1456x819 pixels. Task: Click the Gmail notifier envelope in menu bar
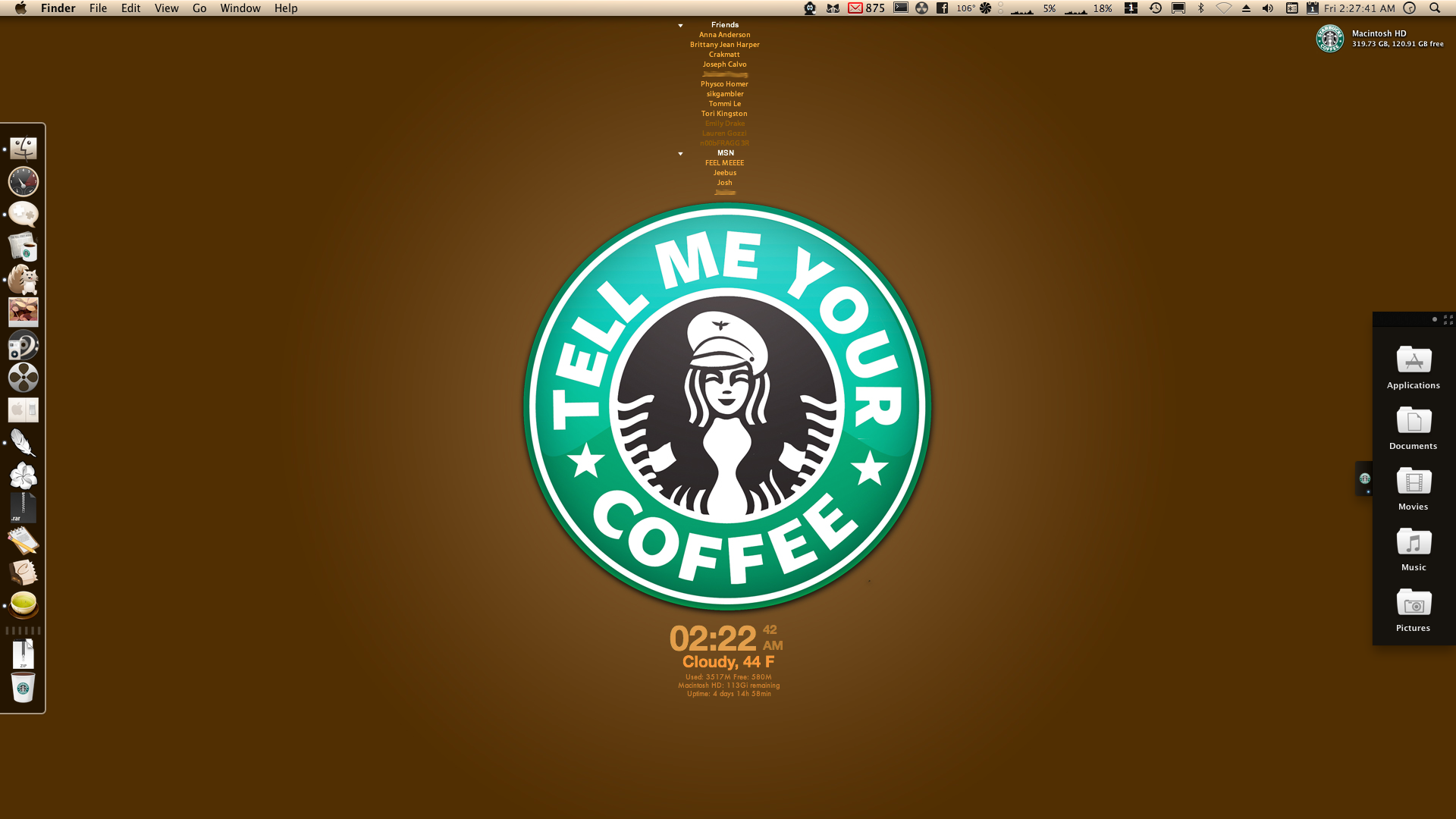tap(855, 8)
